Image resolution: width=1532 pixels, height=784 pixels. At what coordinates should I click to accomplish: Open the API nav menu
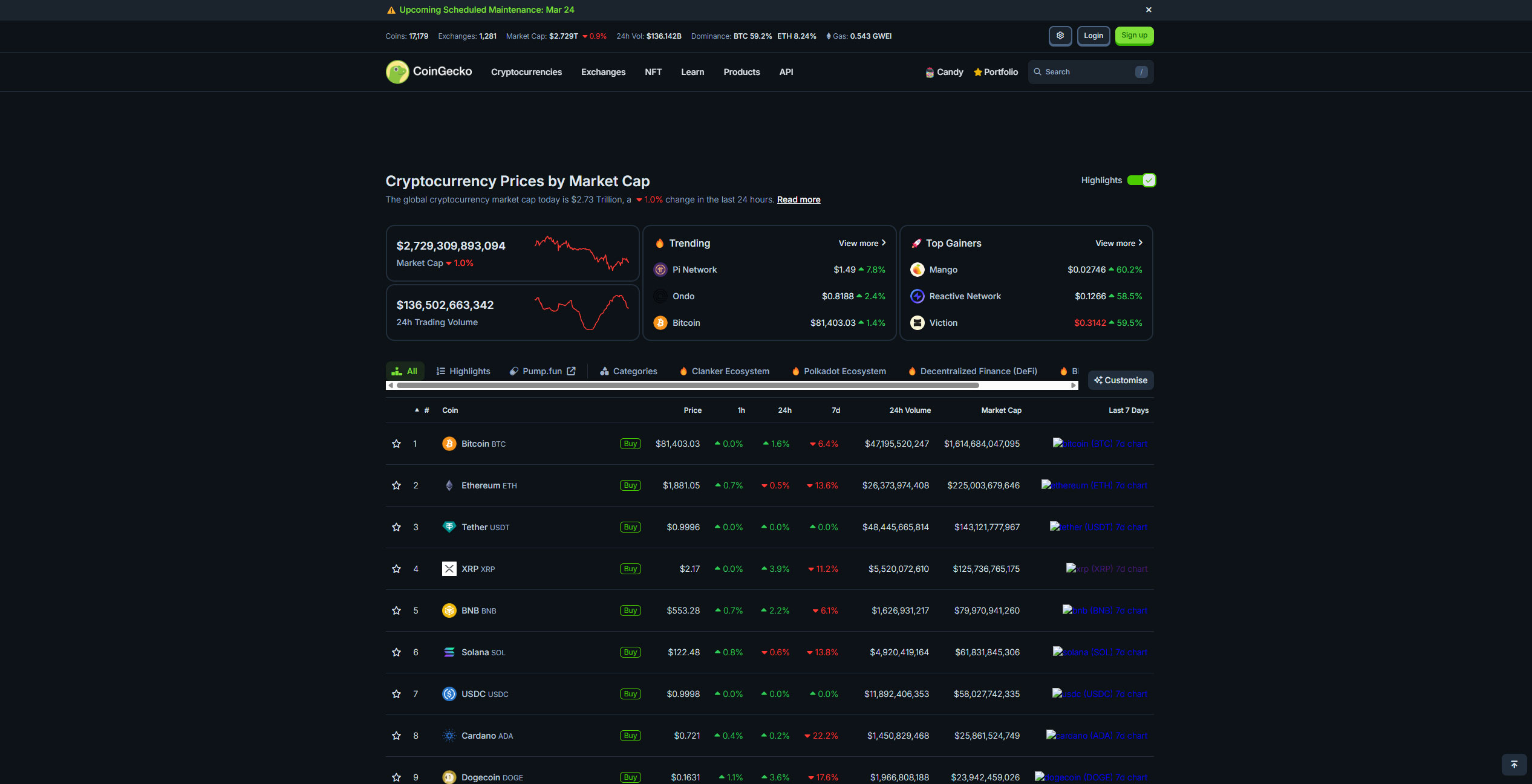[x=786, y=72]
